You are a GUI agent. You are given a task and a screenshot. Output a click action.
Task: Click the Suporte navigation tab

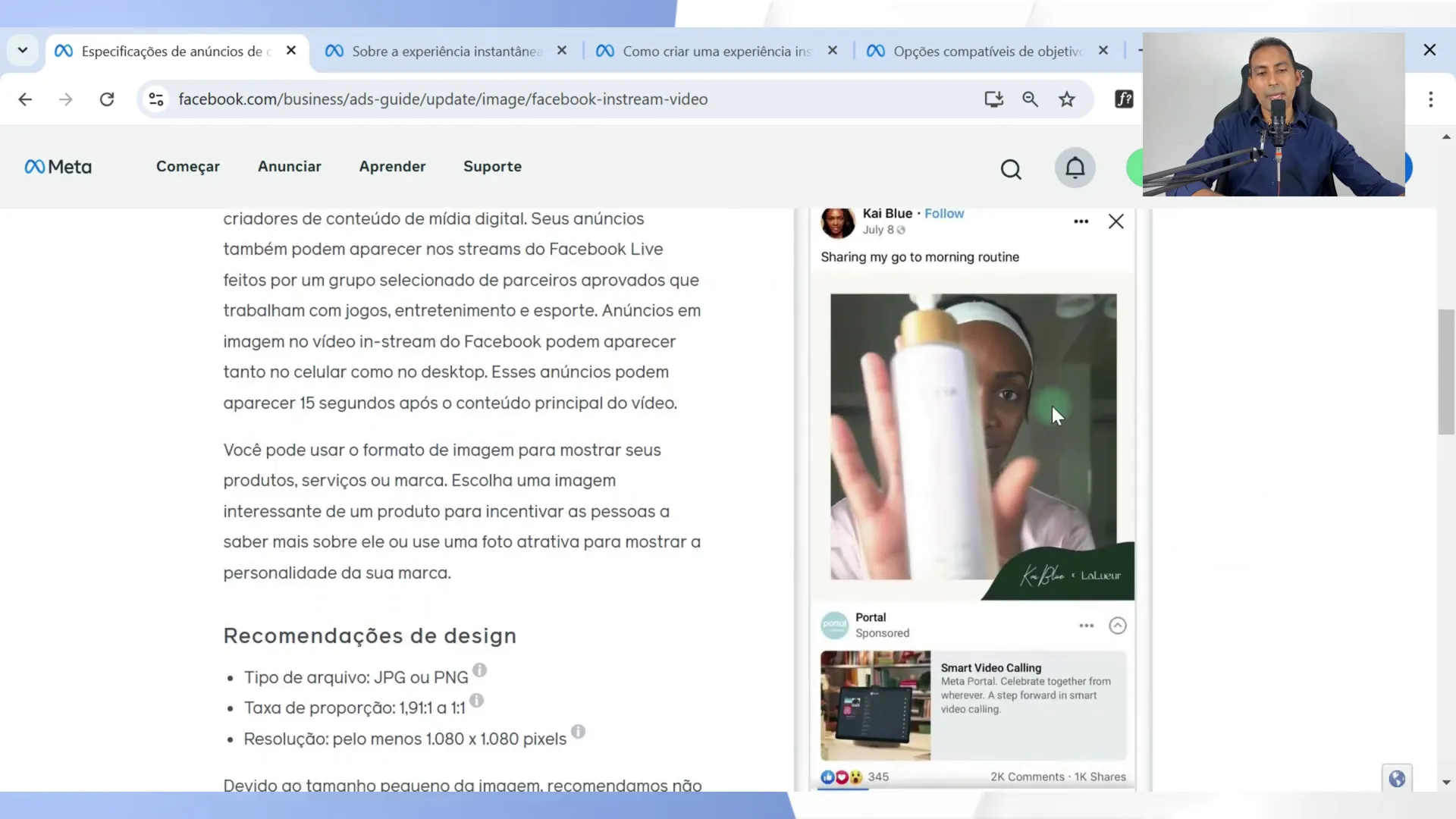pos(491,166)
